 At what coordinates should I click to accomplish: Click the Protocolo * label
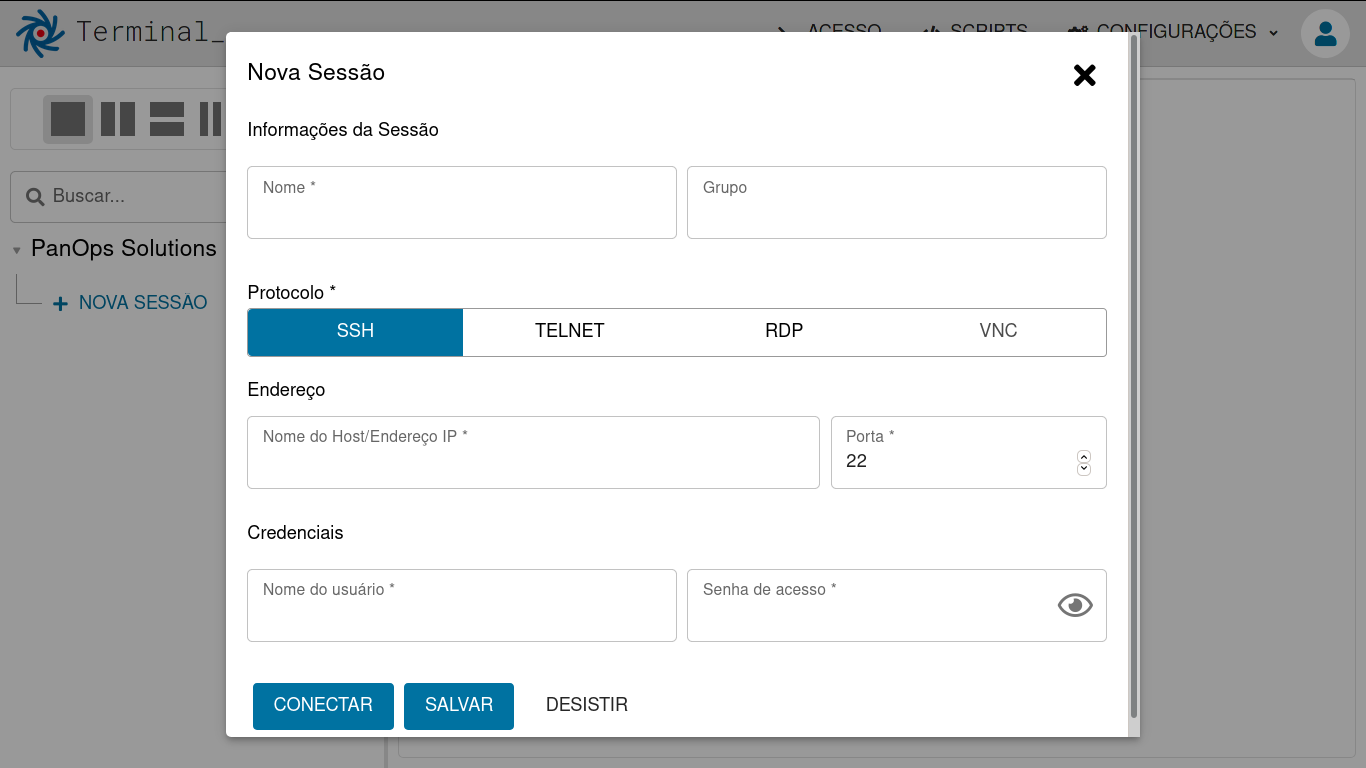coord(292,293)
